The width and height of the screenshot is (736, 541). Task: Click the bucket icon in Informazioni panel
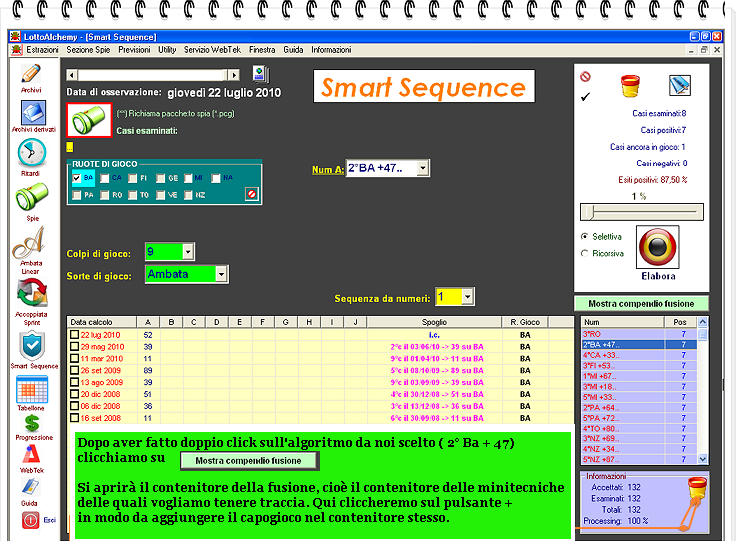click(x=697, y=488)
